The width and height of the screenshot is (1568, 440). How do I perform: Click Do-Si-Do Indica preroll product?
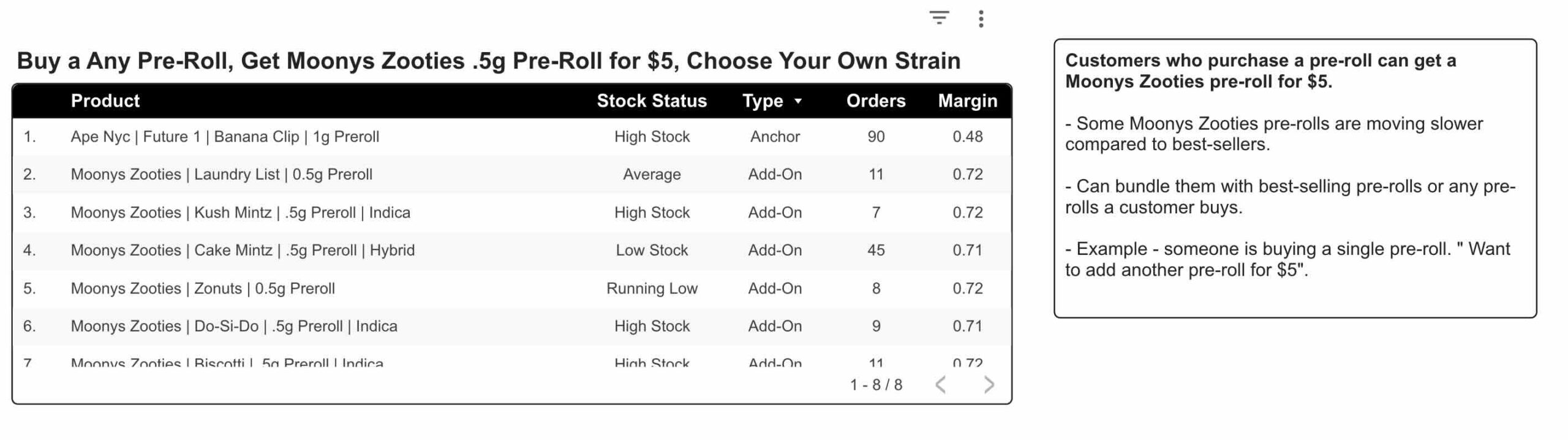coord(234,326)
